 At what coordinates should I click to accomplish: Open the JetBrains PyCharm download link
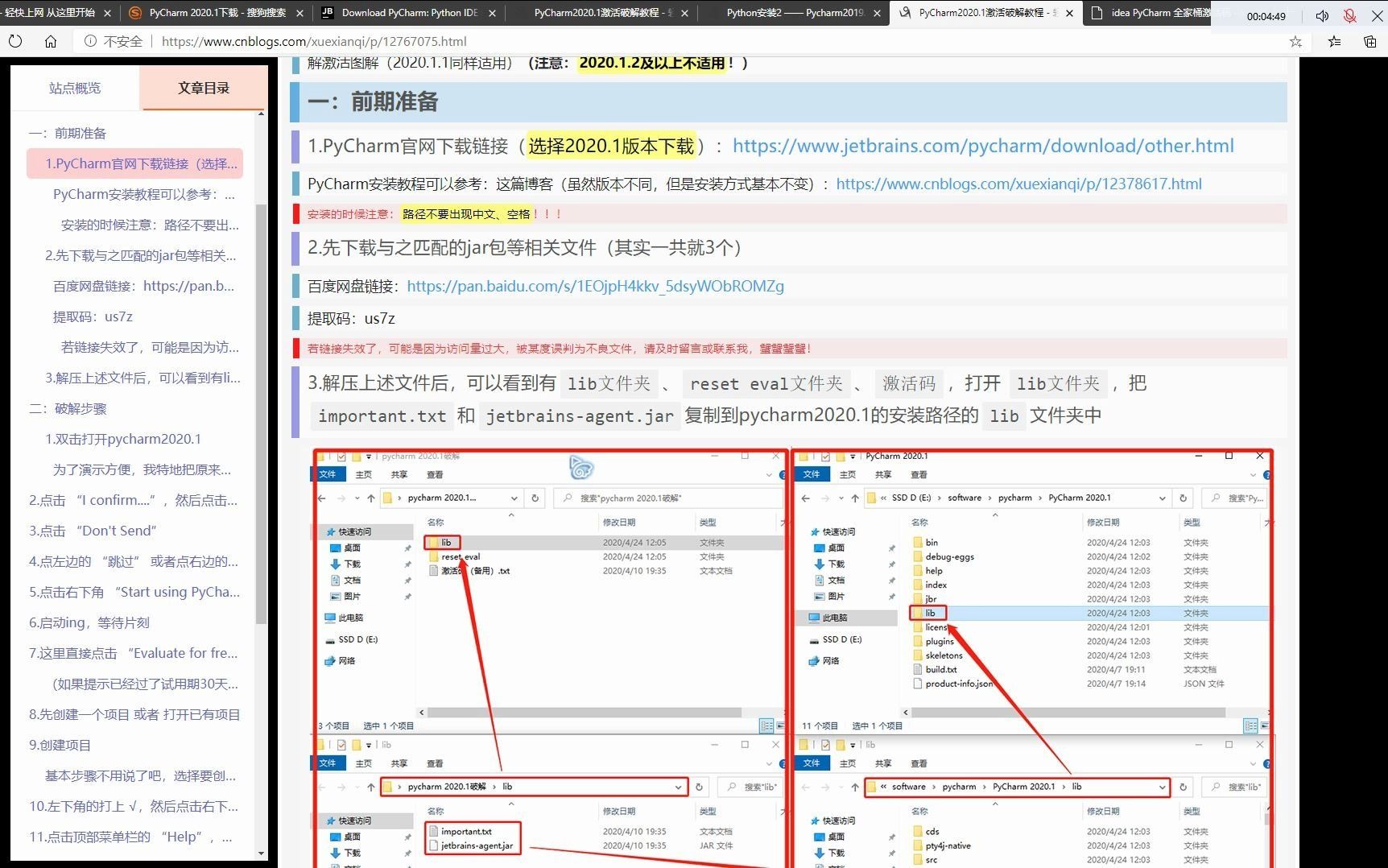[x=982, y=146]
